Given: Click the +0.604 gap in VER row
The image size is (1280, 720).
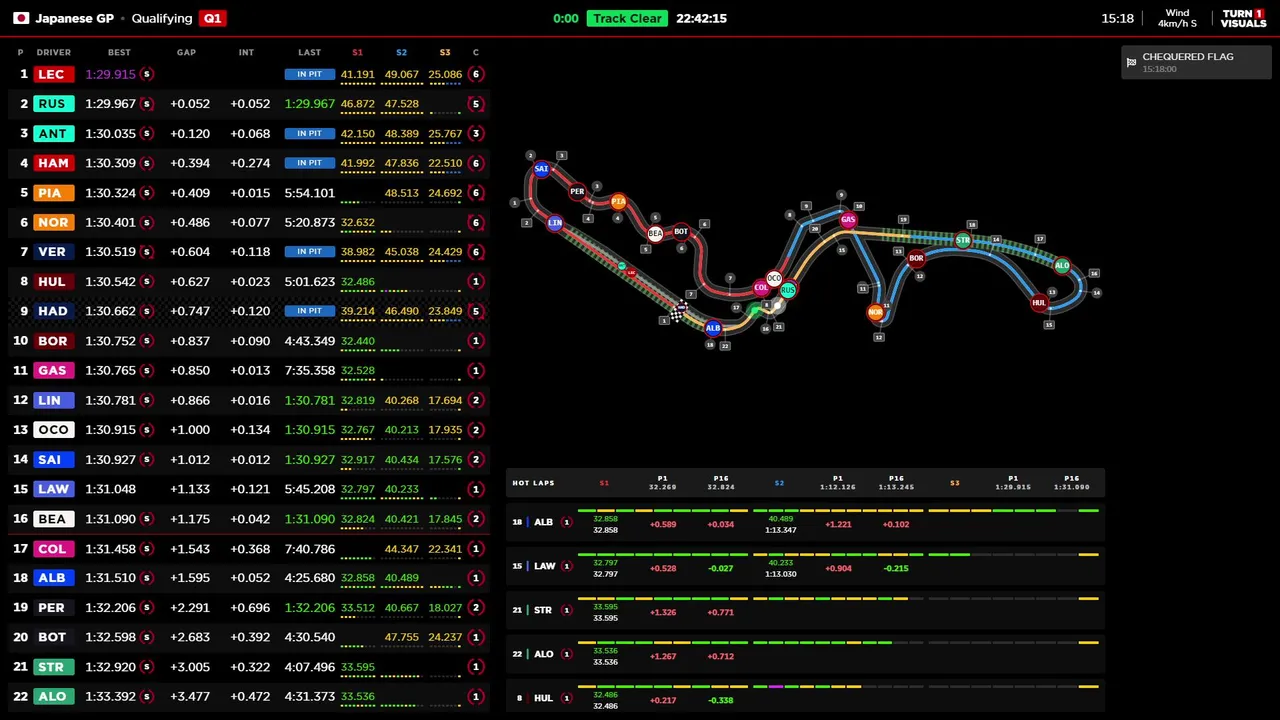Looking at the screenshot, I should [x=190, y=252].
